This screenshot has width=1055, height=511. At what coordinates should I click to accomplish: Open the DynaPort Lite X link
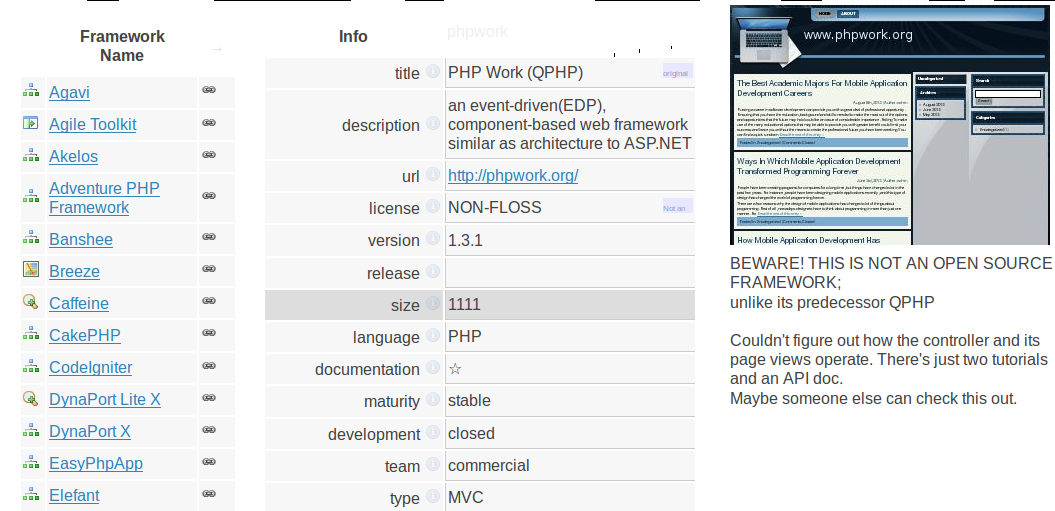click(105, 399)
